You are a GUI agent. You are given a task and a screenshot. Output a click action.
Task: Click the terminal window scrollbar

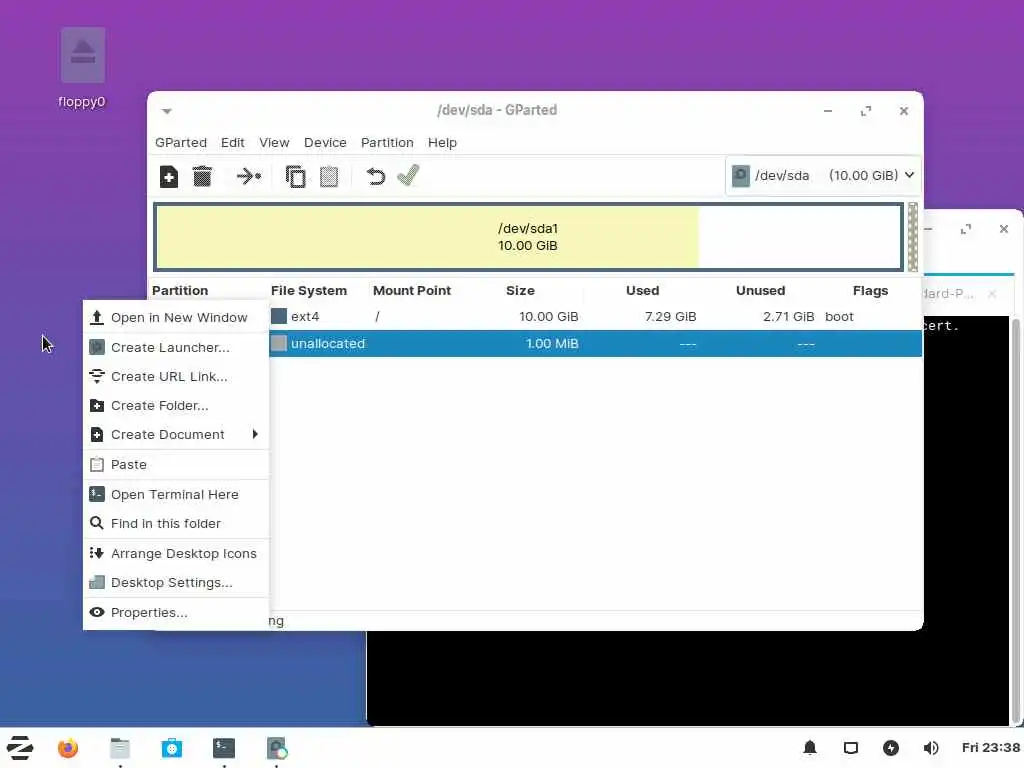click(x=1016, y=519)
